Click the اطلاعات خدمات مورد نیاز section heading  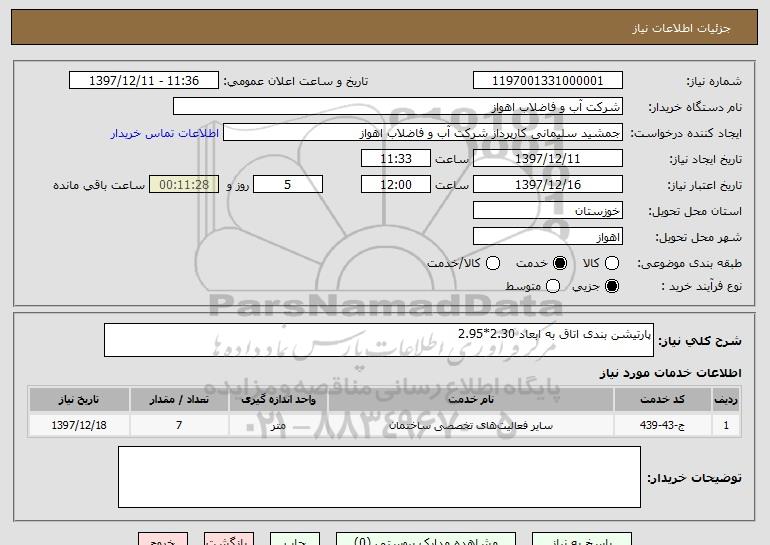coord(670,373)
